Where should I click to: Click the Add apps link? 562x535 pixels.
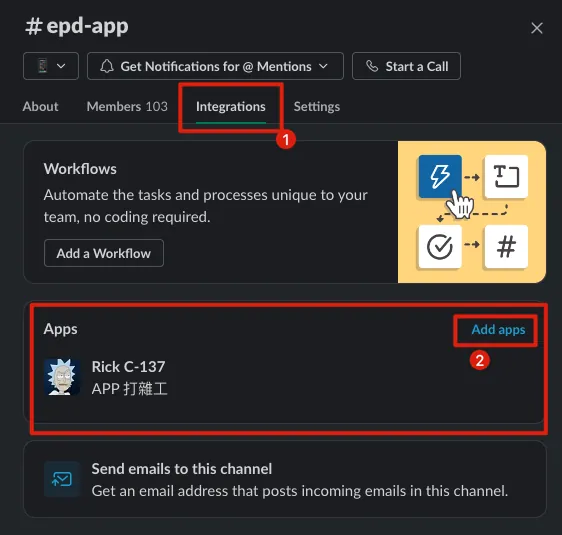[x=498, y=329]
